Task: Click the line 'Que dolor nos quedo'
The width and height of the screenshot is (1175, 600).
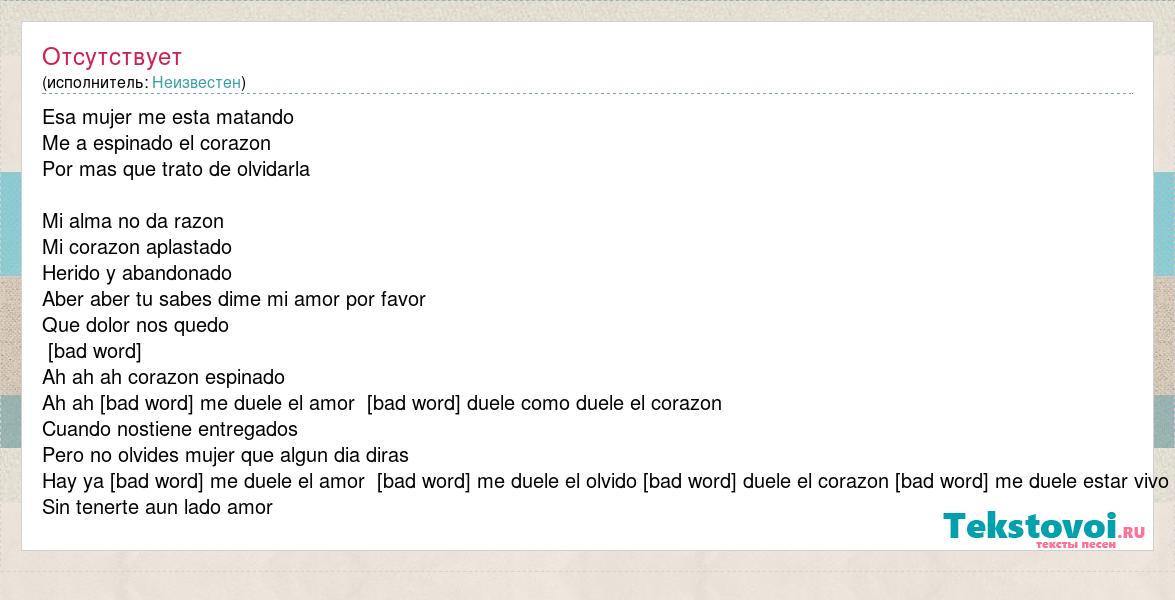Action: coord(136,325)
